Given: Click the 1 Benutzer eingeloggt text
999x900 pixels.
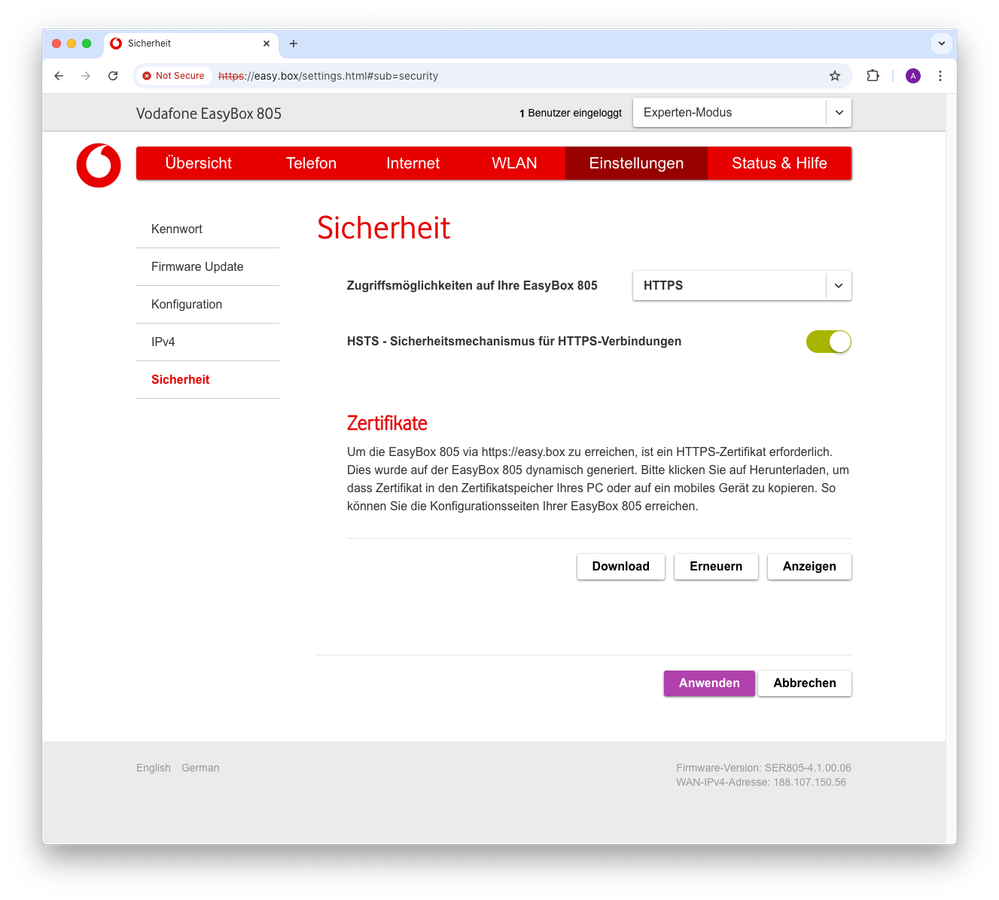Looking at the screenshot, I should pyautogui.click(x=570, y=113).
